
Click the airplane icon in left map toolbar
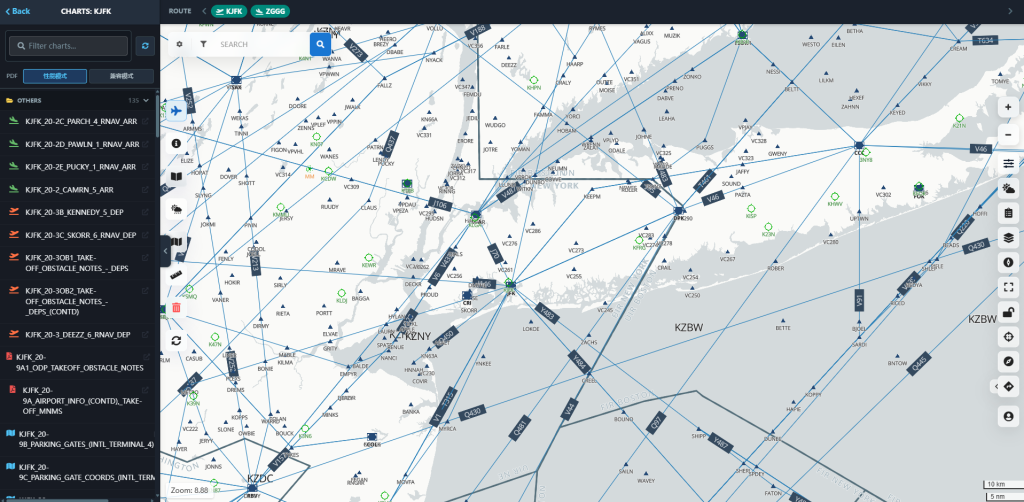pyautogui.click(x=176, y=110)
